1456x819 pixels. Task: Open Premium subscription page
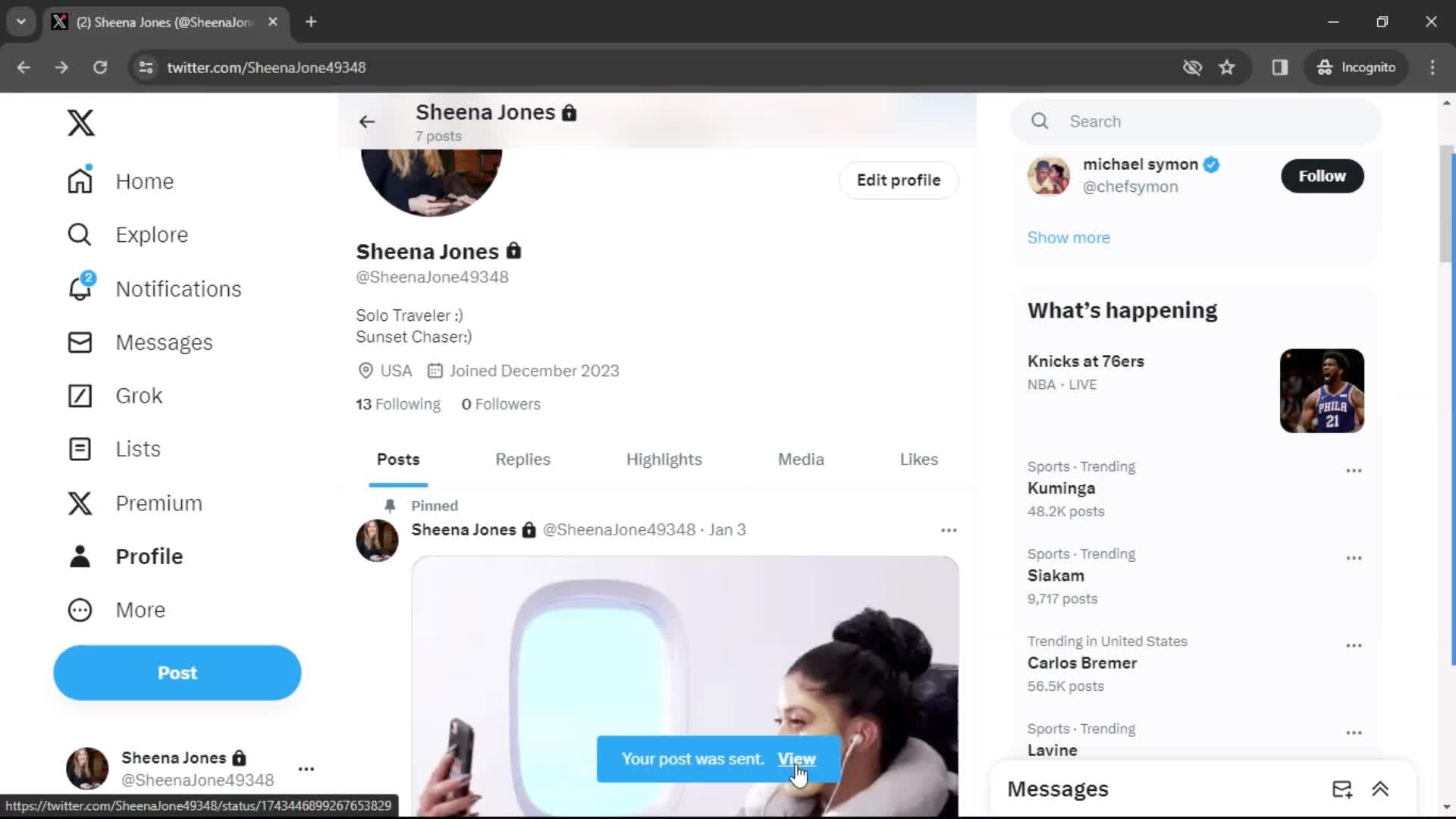[158, 503]
